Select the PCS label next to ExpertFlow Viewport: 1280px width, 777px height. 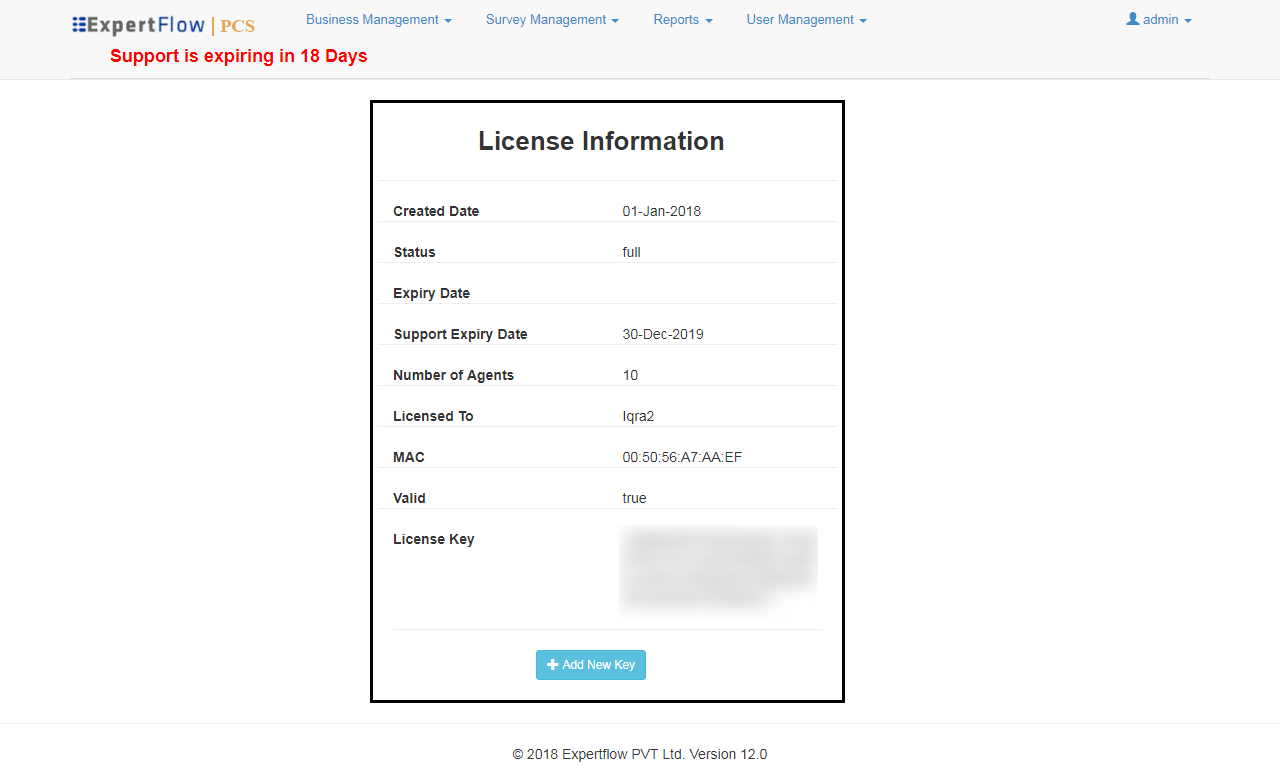[238, 26]
